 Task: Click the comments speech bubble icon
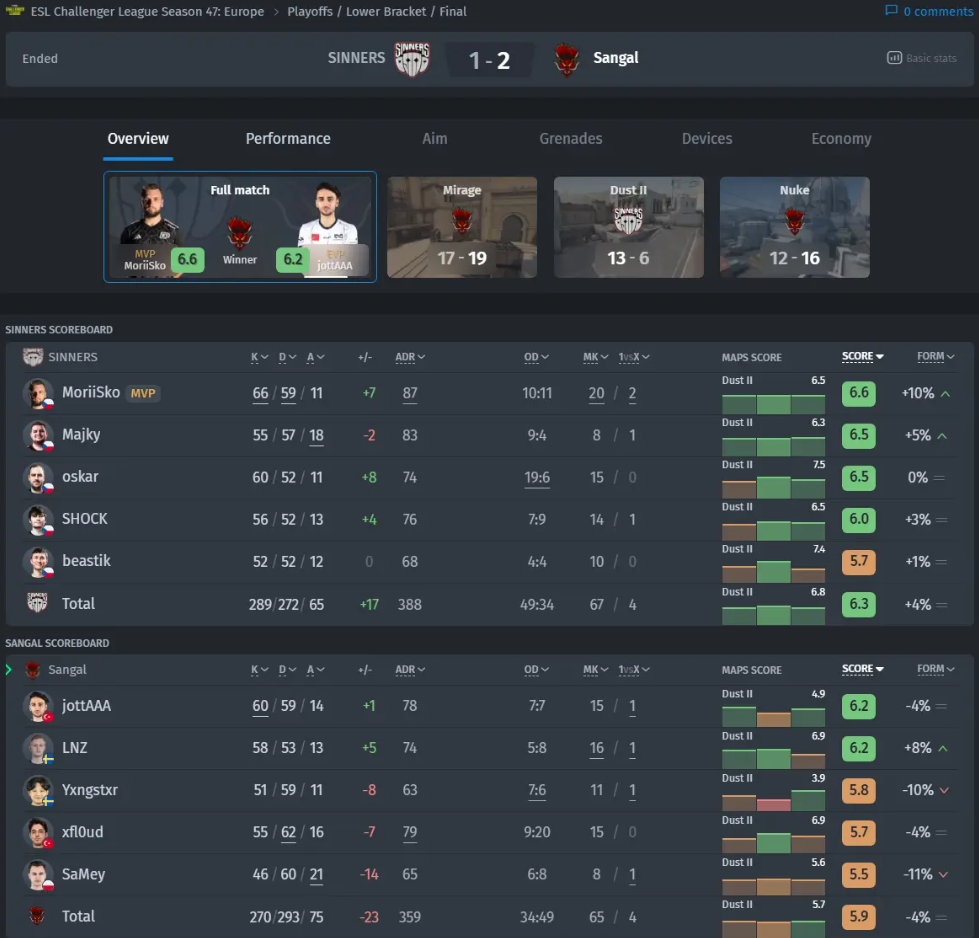coord(891,11)
